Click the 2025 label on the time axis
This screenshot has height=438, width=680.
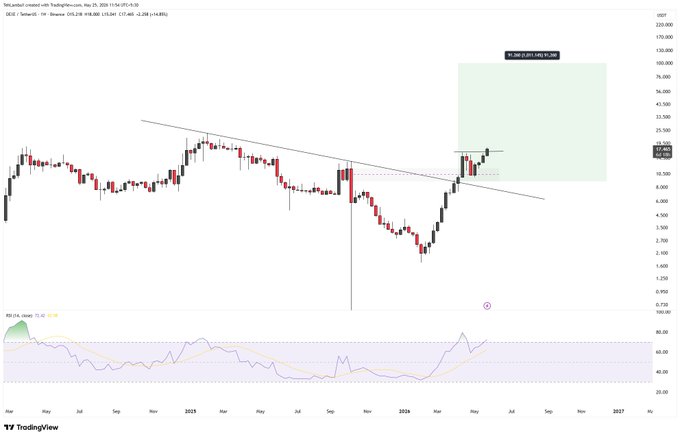190,411
